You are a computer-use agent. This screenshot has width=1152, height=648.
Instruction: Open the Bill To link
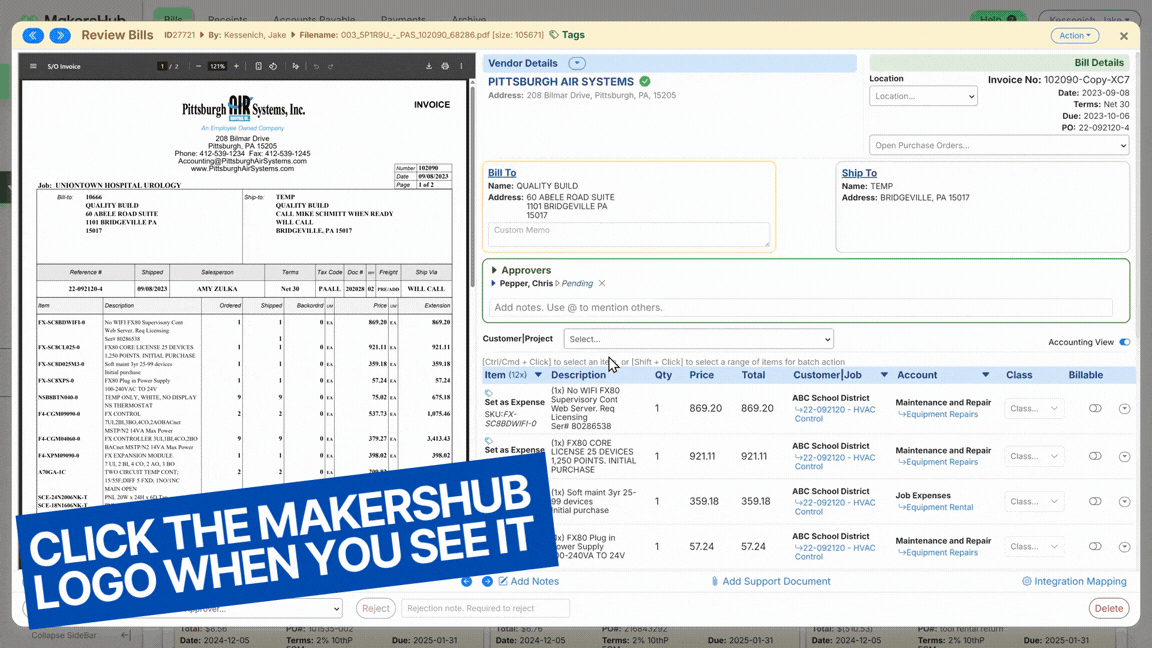(x=502, y=173)
